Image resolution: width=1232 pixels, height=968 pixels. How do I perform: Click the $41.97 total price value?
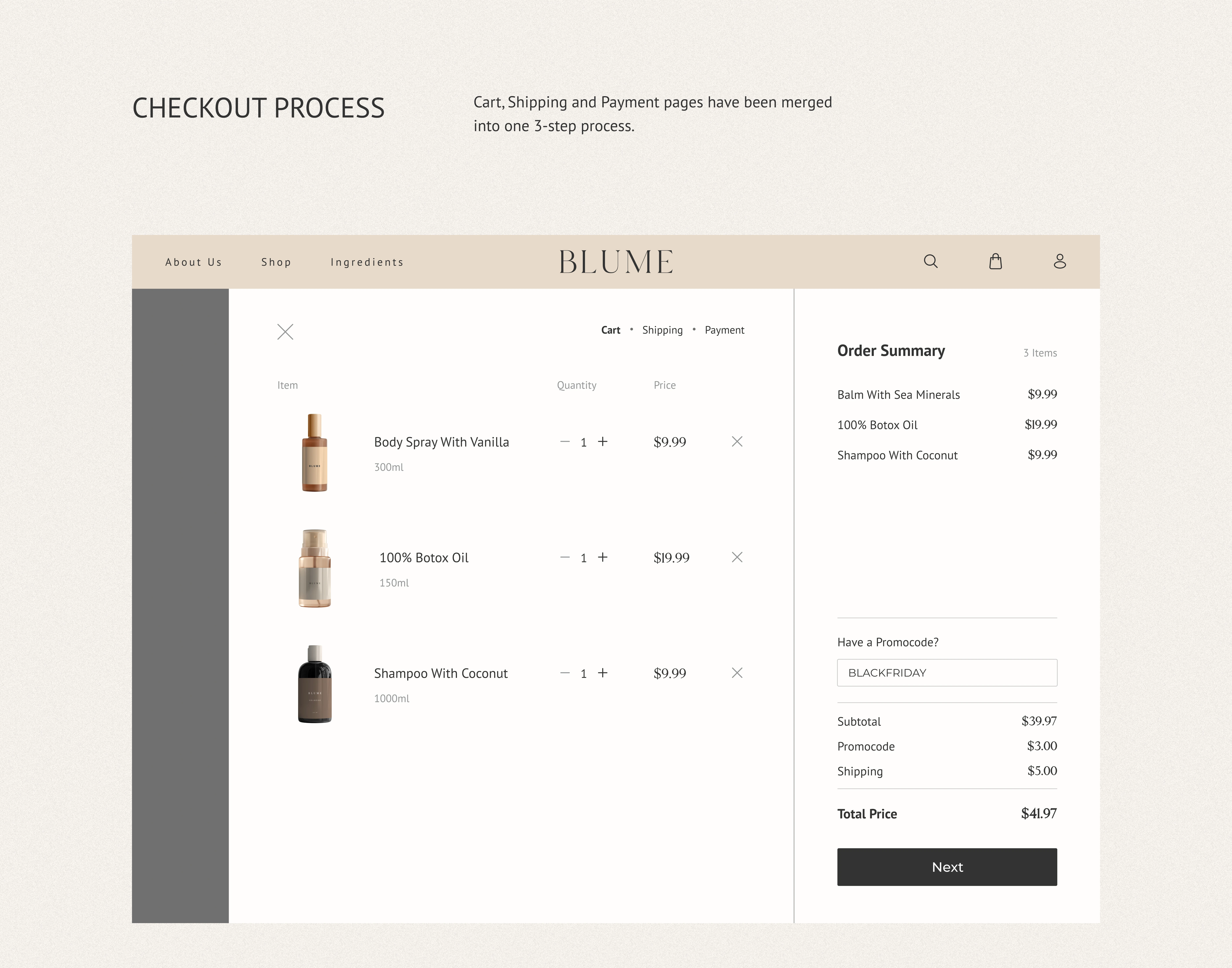(x=1039, y=813)
